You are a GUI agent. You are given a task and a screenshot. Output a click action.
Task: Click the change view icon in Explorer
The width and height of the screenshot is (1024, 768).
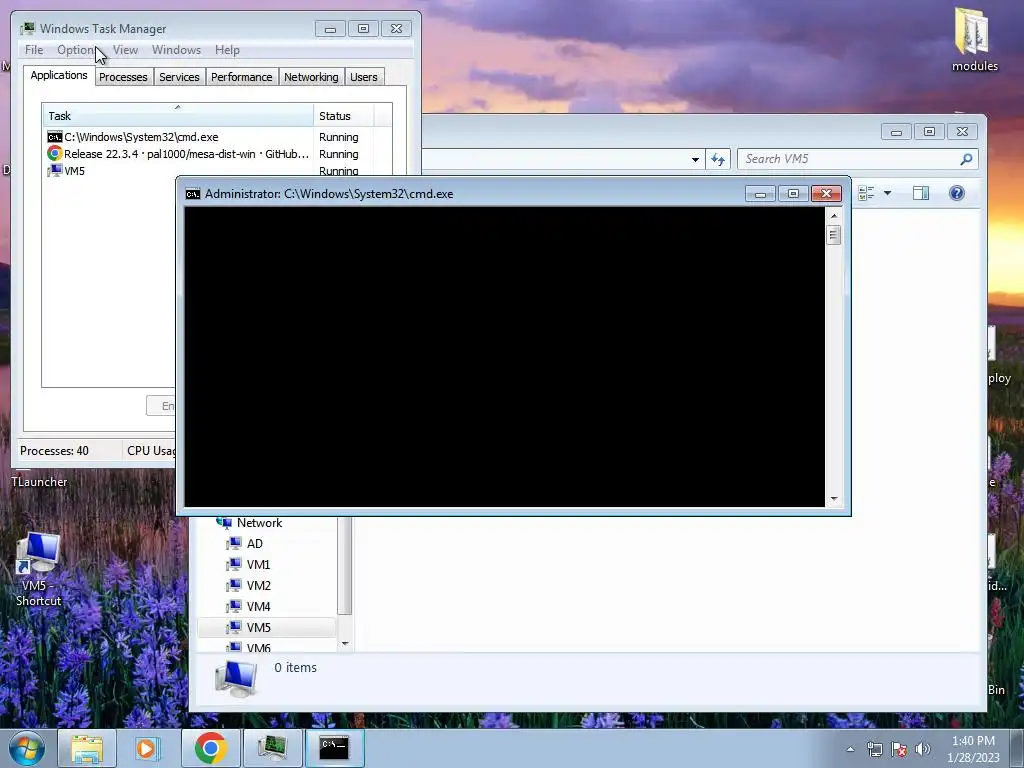coord(867,193)
